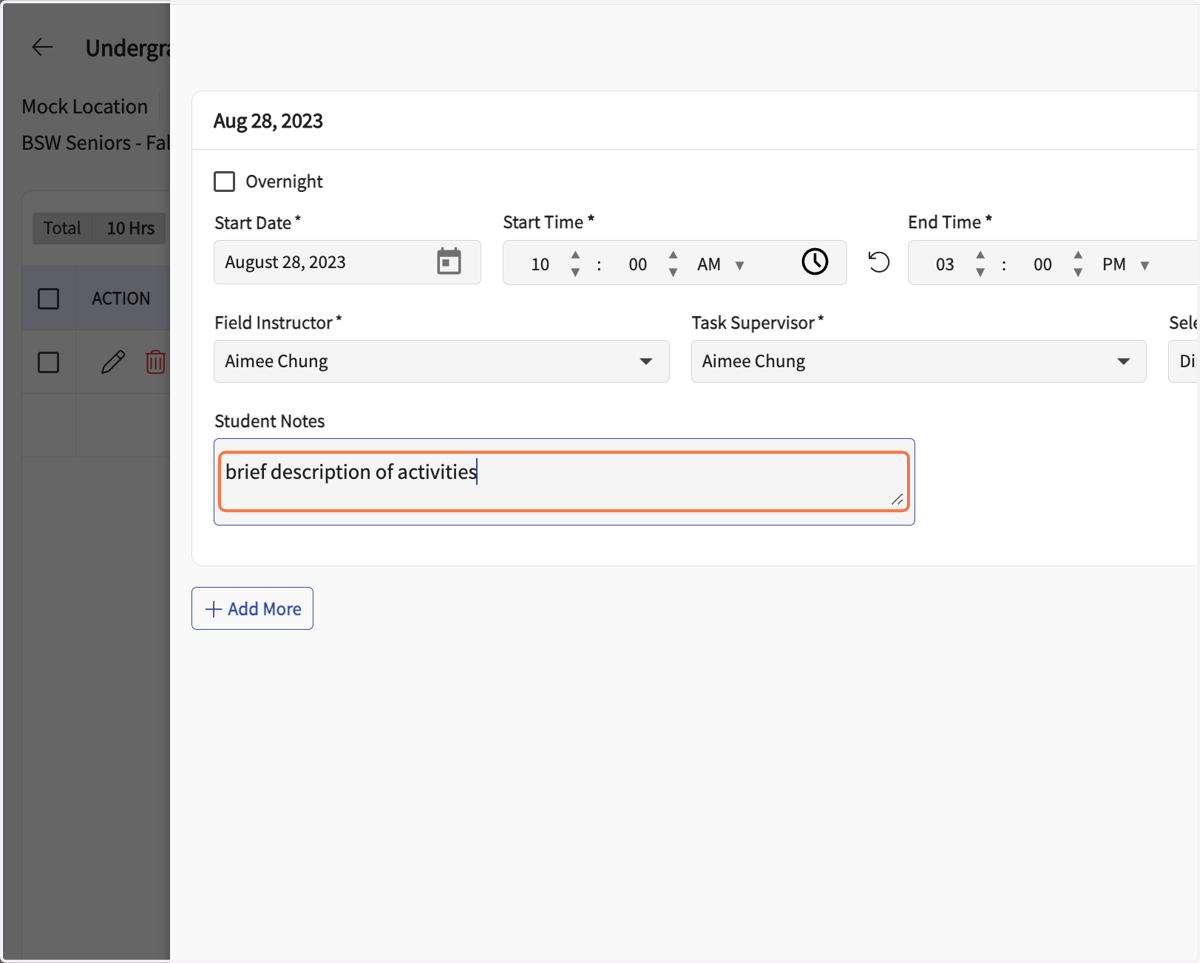
Task: Click the Overnight label text
Action: [284, 181]
